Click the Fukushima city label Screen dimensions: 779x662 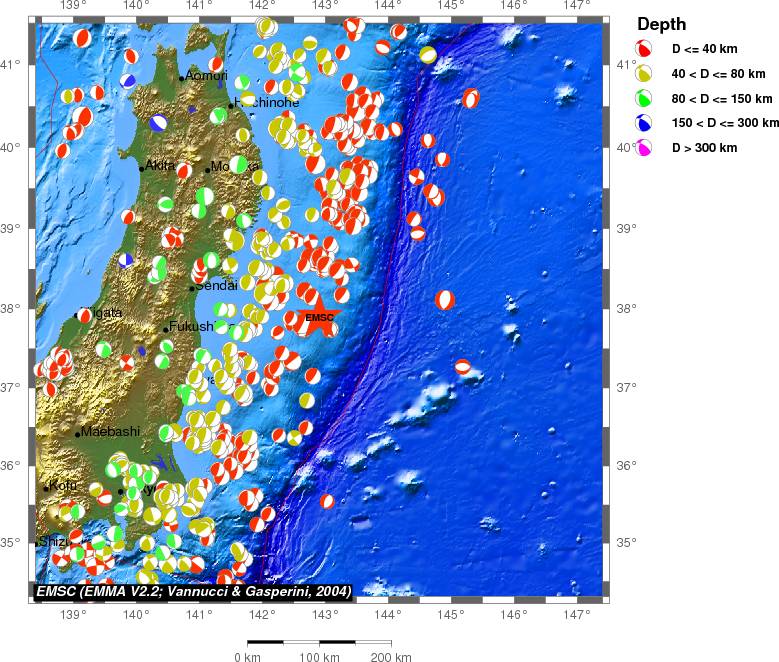192,327
